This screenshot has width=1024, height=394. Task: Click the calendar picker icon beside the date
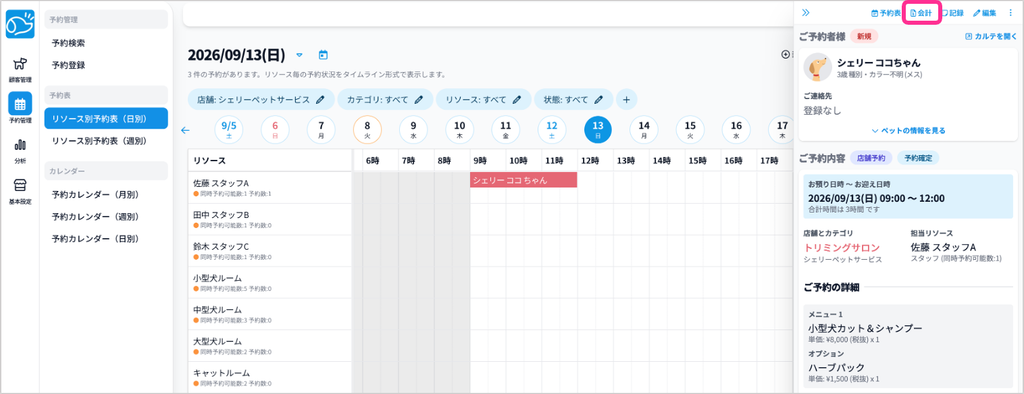[323, 55]
